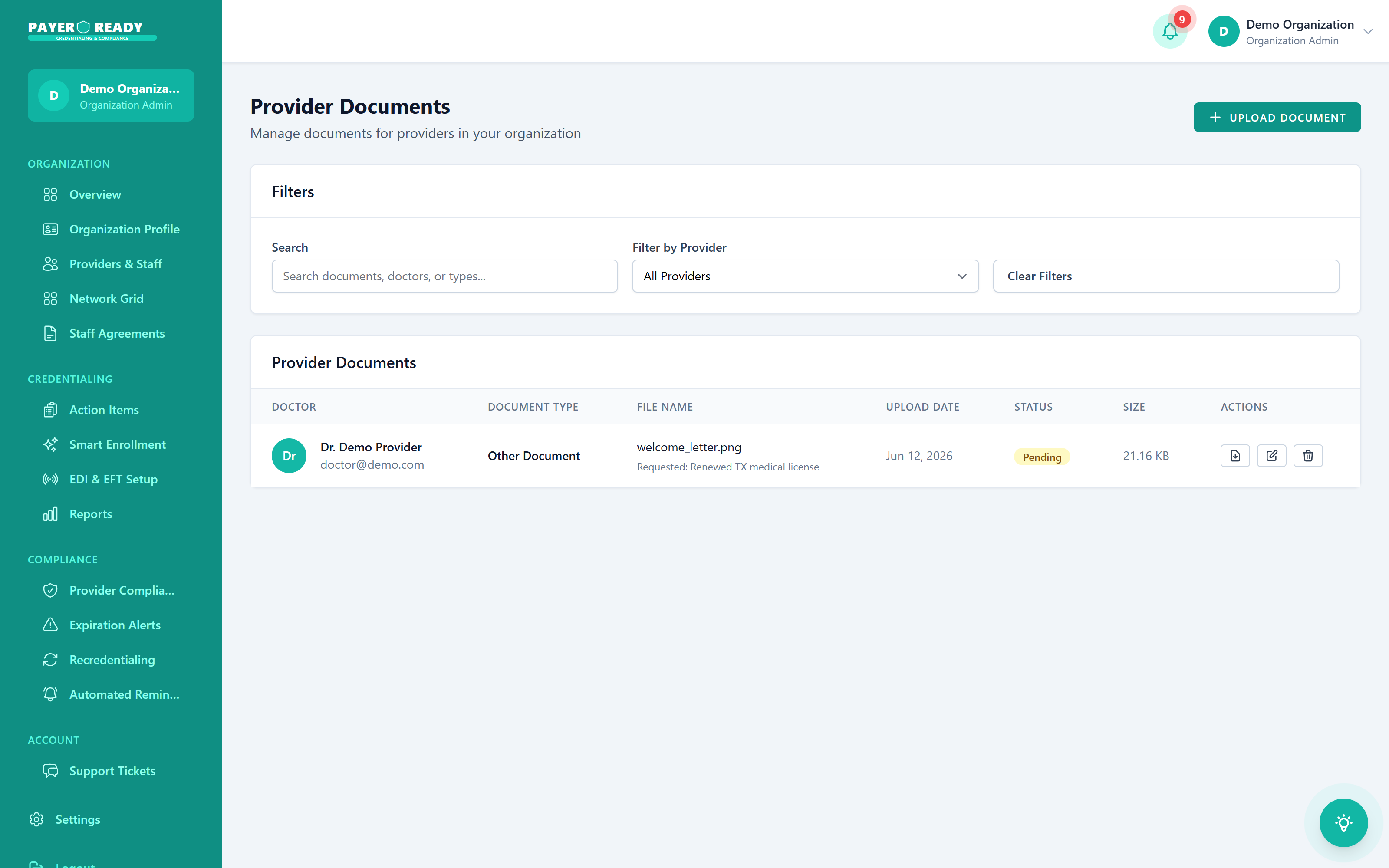The width and height of the screenshot is (1389, 868).
Task: Click the Organization Profile ID card icon
Action: (x=50, y=229)
